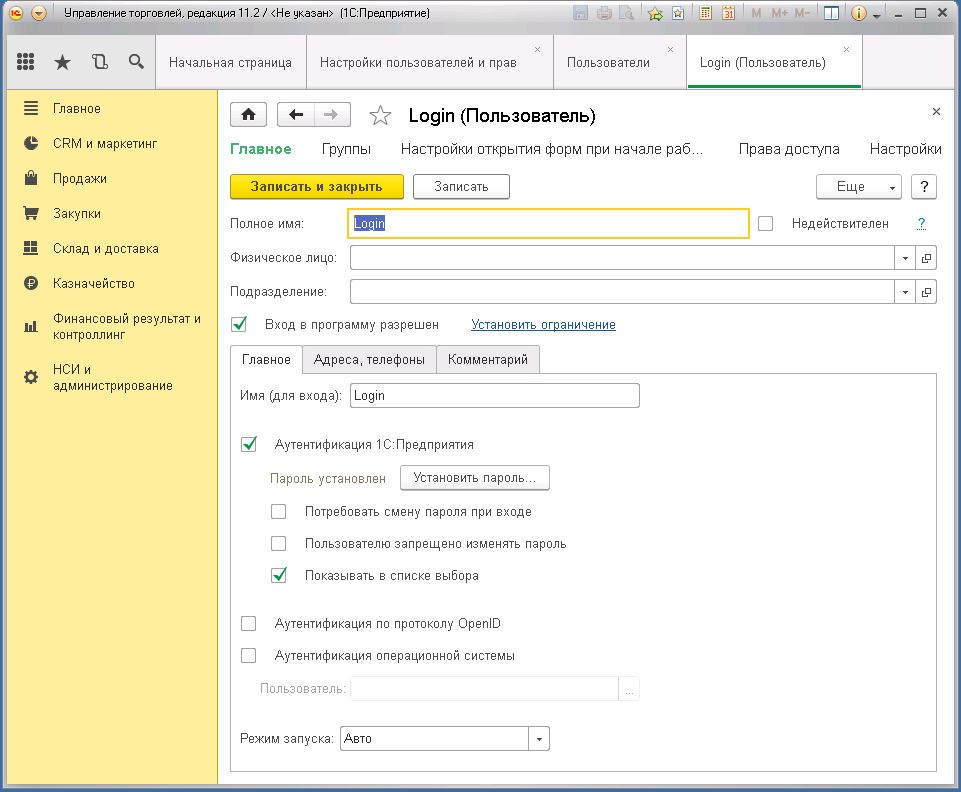
Task: Navigate forward with the right arrow
Action: point(332,115)
